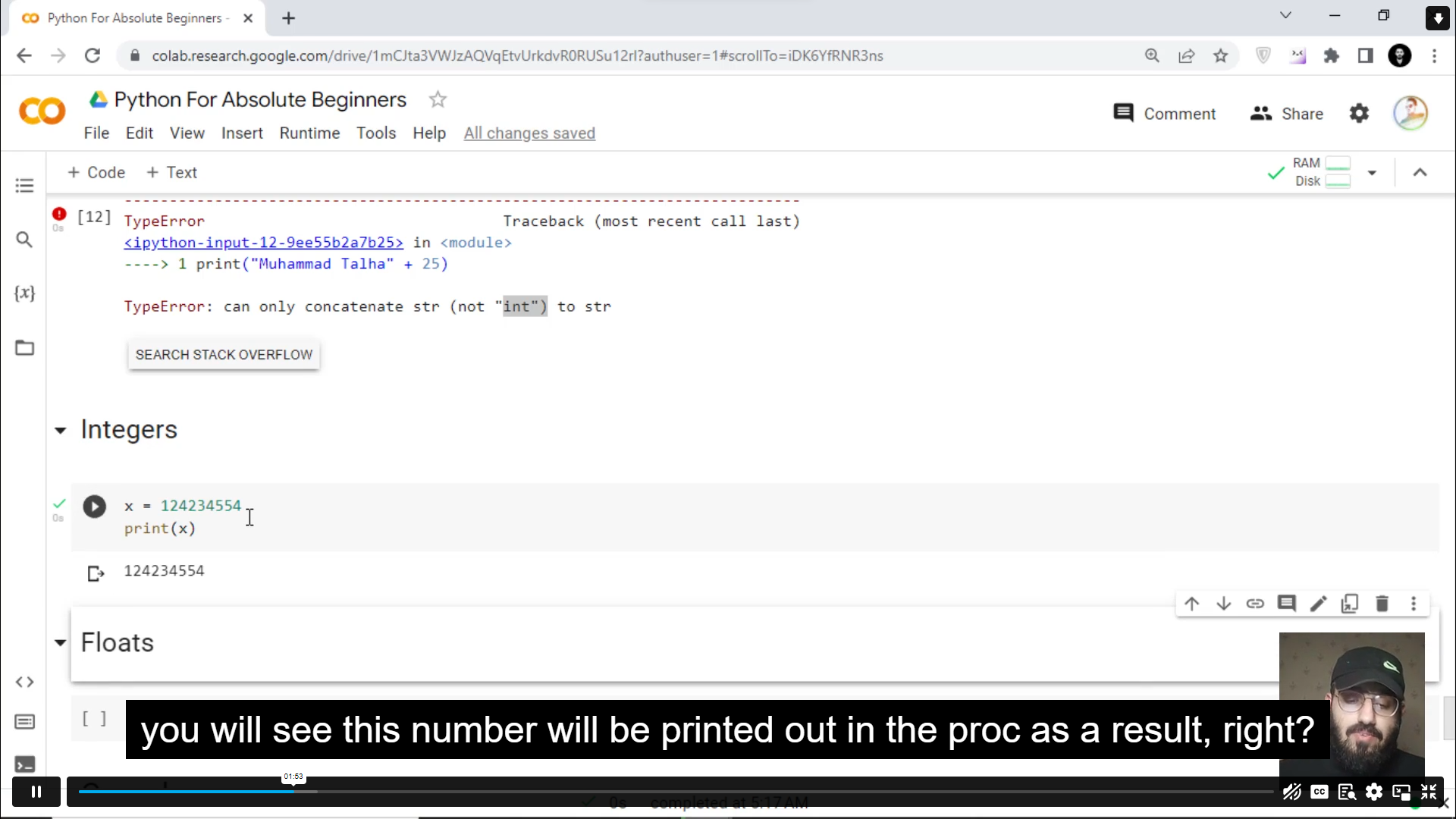Image resolution: width=1456 pixels, height=819 pixels.
Task: Click the edit cell icon
Action: pyautogui.click(x=1319, y=604)
